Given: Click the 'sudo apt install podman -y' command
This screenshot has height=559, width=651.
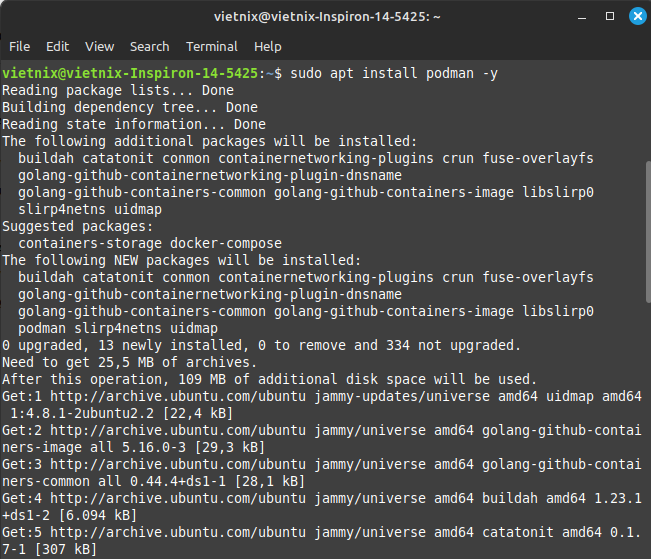Looking at the screenshot, I should click(x=394, y=74).
